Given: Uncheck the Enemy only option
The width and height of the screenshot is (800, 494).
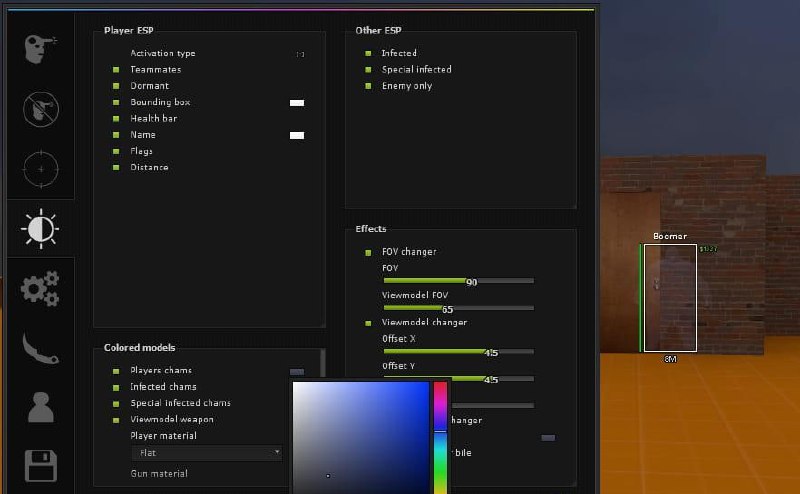Looking at the screenshot, I should (x=368, y=86).
